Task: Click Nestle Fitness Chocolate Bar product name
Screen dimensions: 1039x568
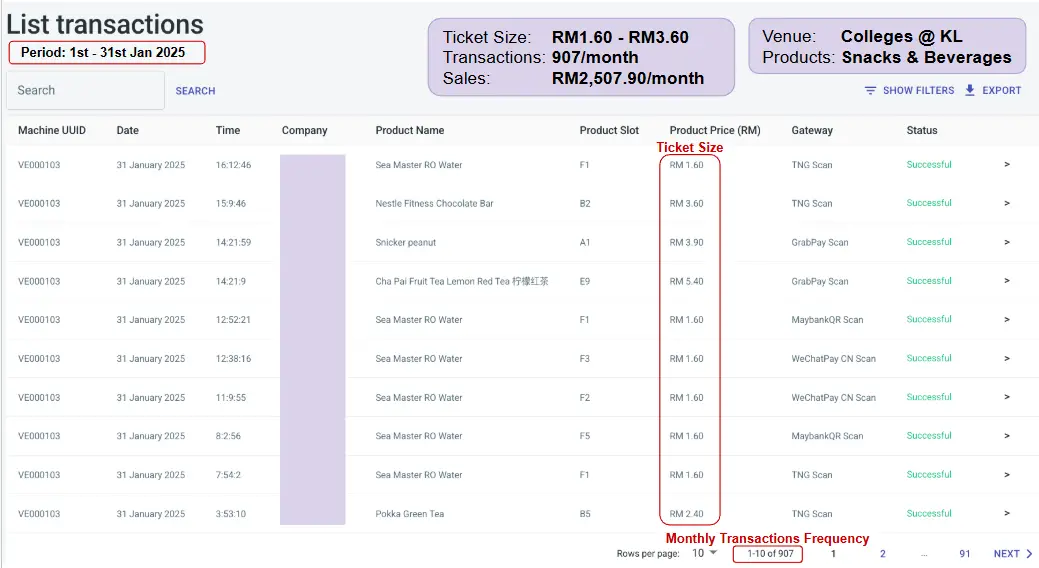Action: (x=435, y=203)
